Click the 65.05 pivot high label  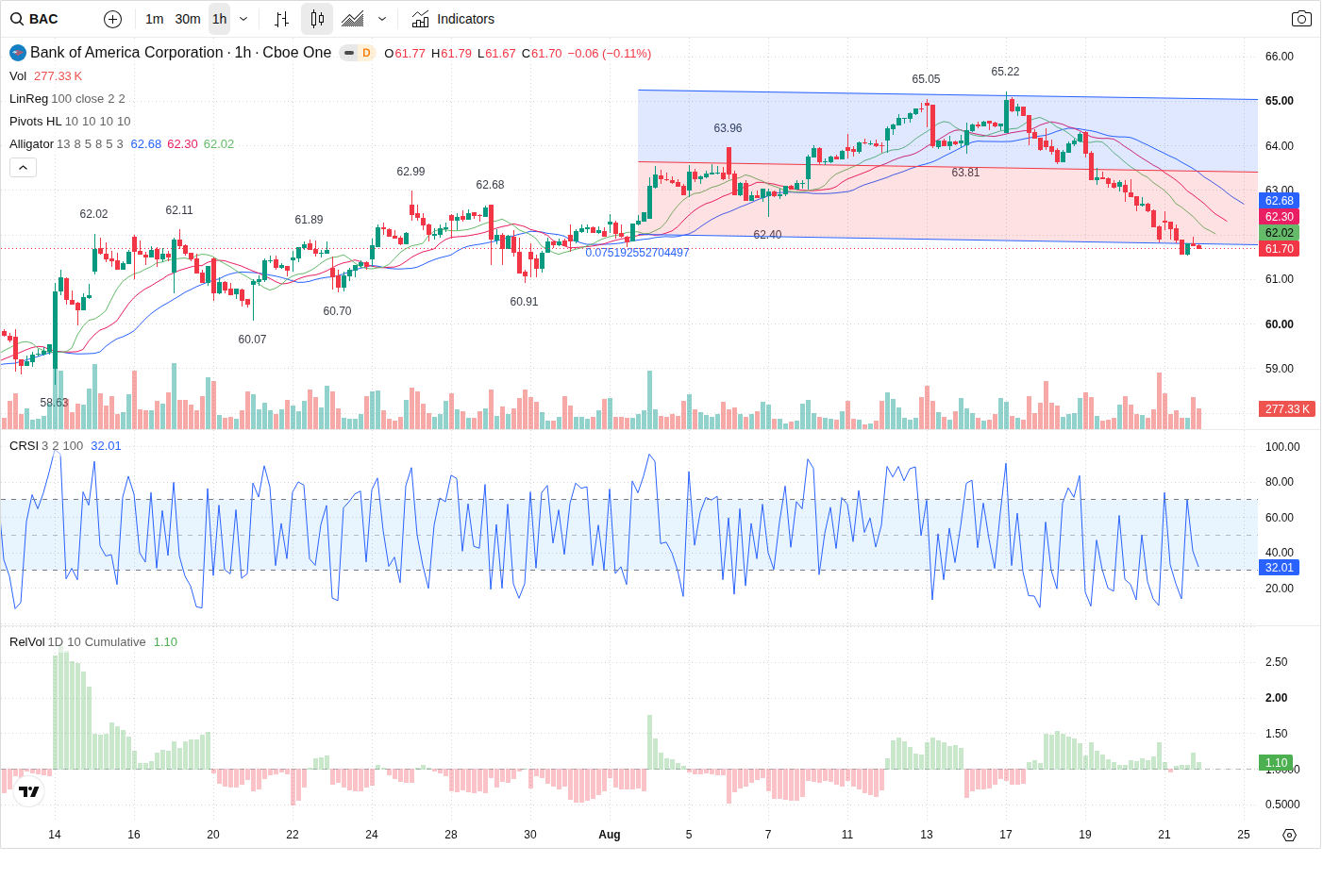click(x=926, y=79)
